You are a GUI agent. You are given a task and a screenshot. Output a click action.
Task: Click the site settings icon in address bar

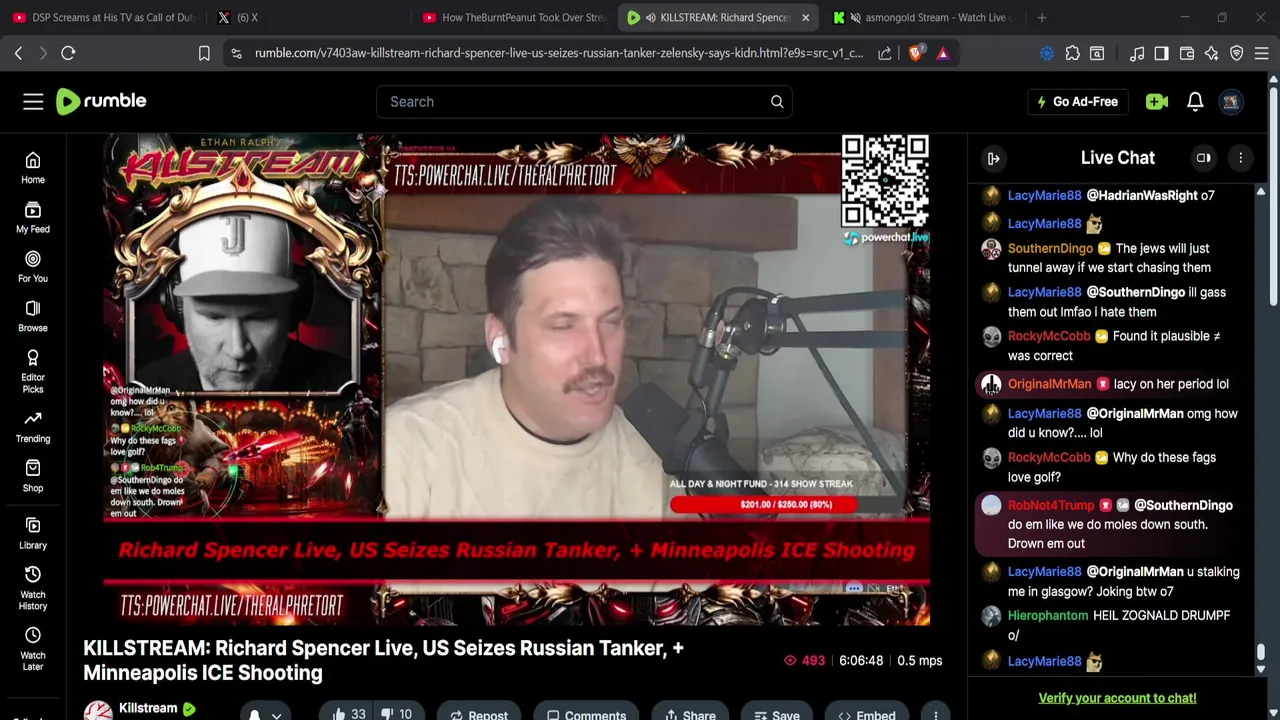(236, 53)
